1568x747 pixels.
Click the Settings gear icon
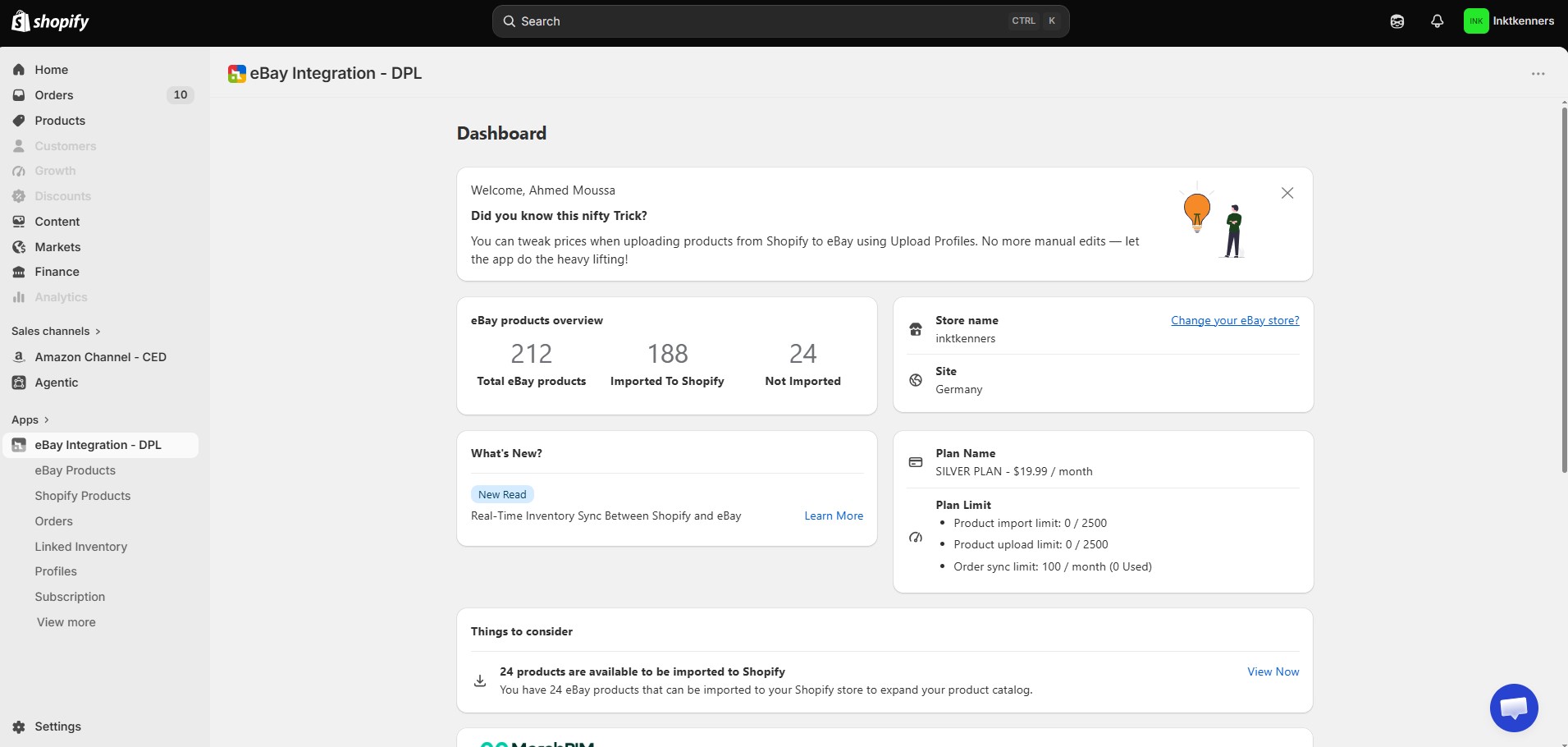pos(19,726)
